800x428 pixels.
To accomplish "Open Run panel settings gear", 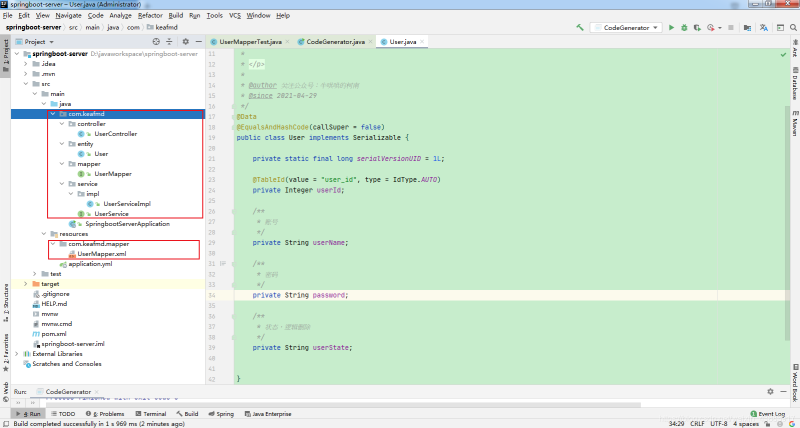I will 770,391.
